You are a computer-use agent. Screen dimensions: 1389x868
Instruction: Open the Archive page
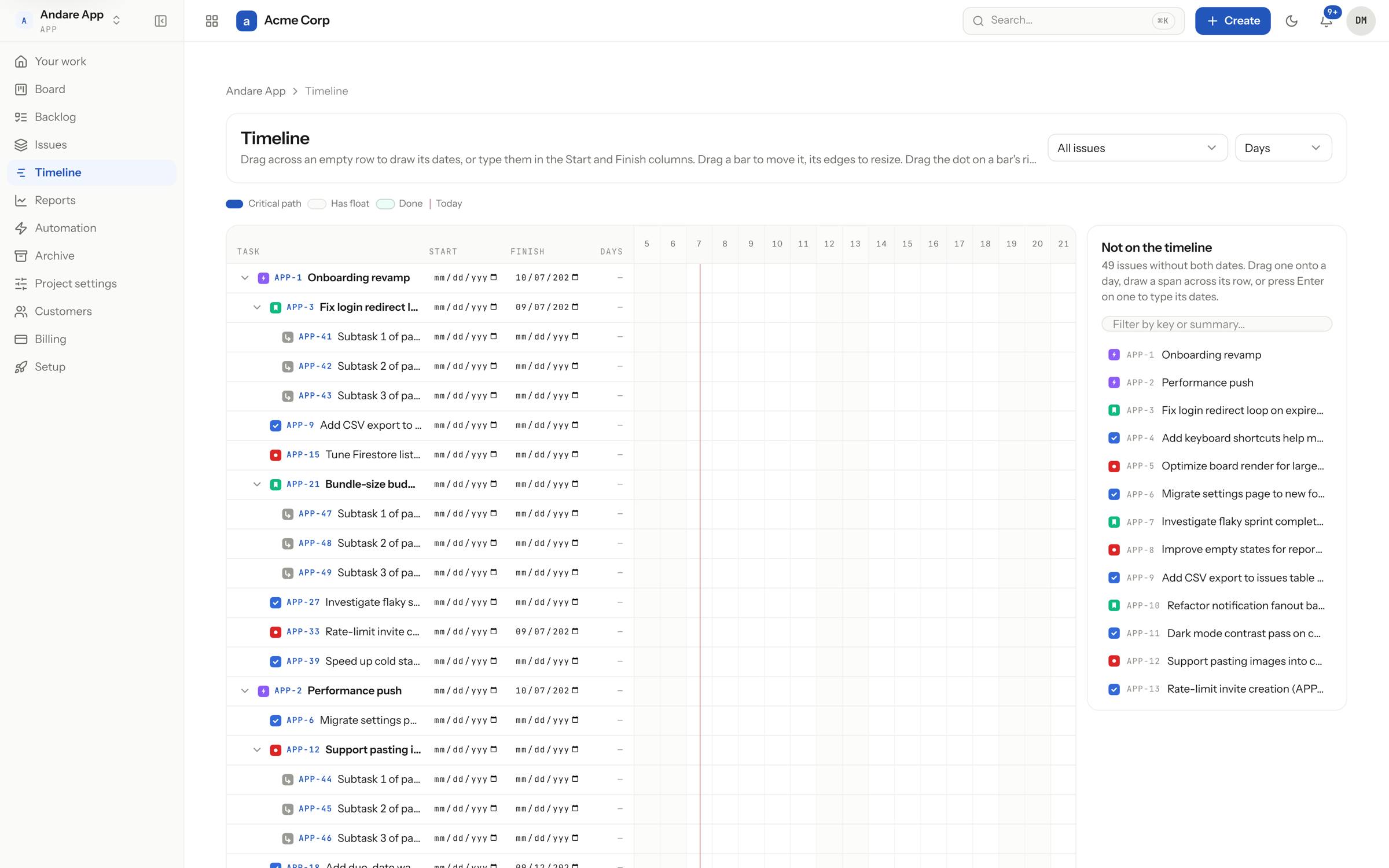[91, 256]
